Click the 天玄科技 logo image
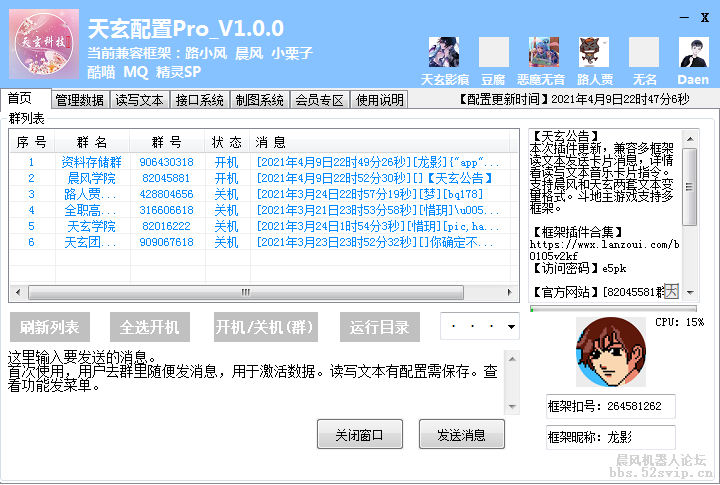The image size is (720, 485). pos(44,44)
